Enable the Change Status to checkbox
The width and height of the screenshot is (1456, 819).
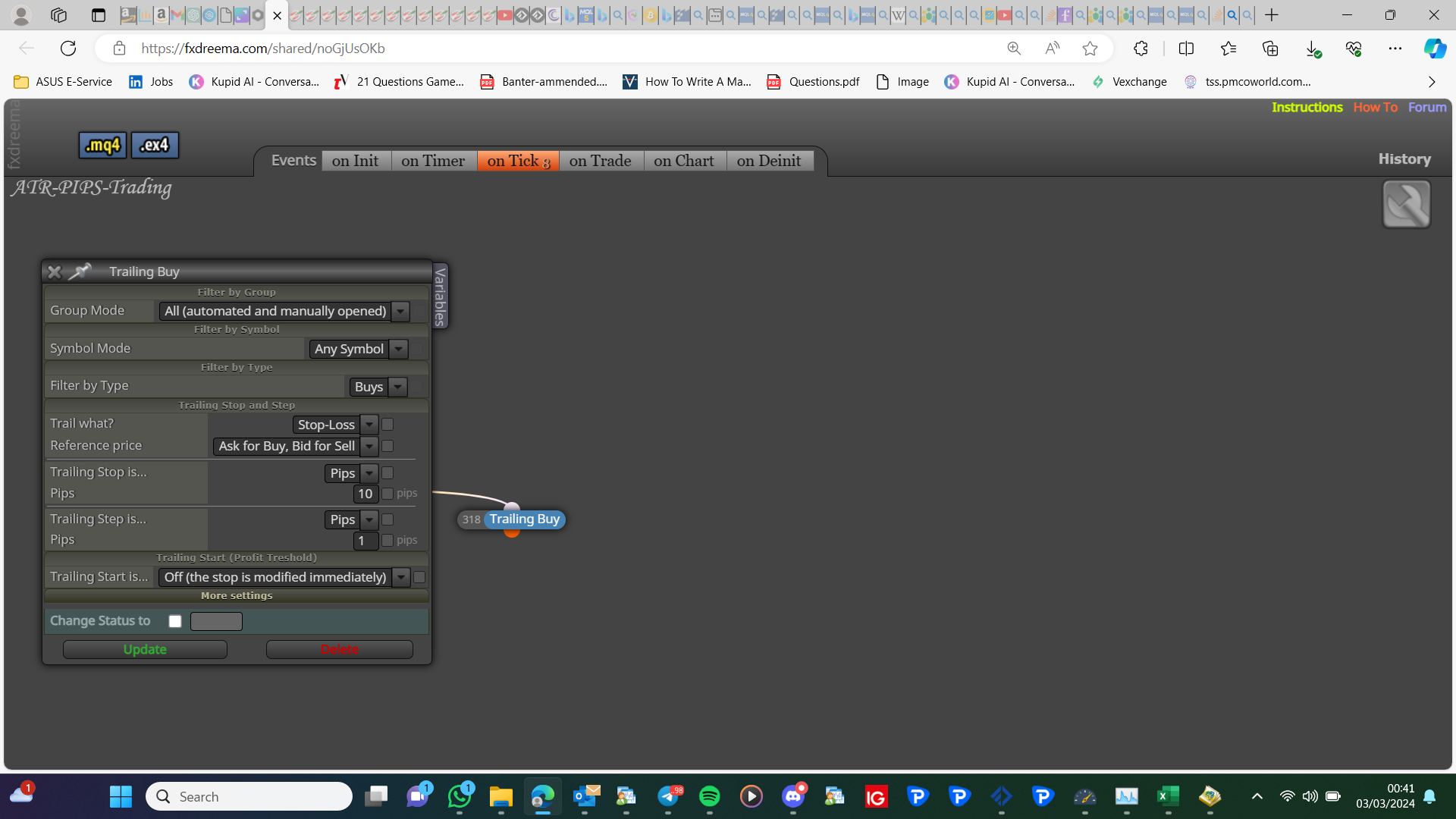click(175, 621)
